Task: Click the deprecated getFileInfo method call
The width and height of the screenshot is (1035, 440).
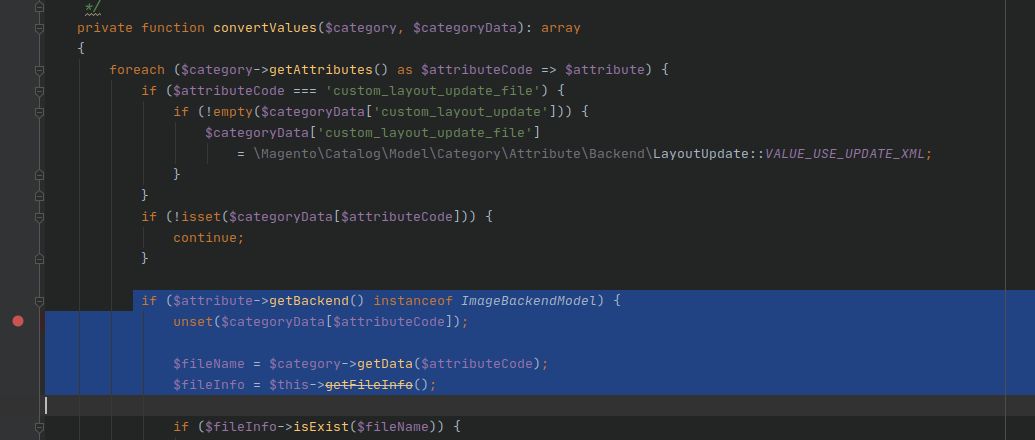Action: click(369, 385)
